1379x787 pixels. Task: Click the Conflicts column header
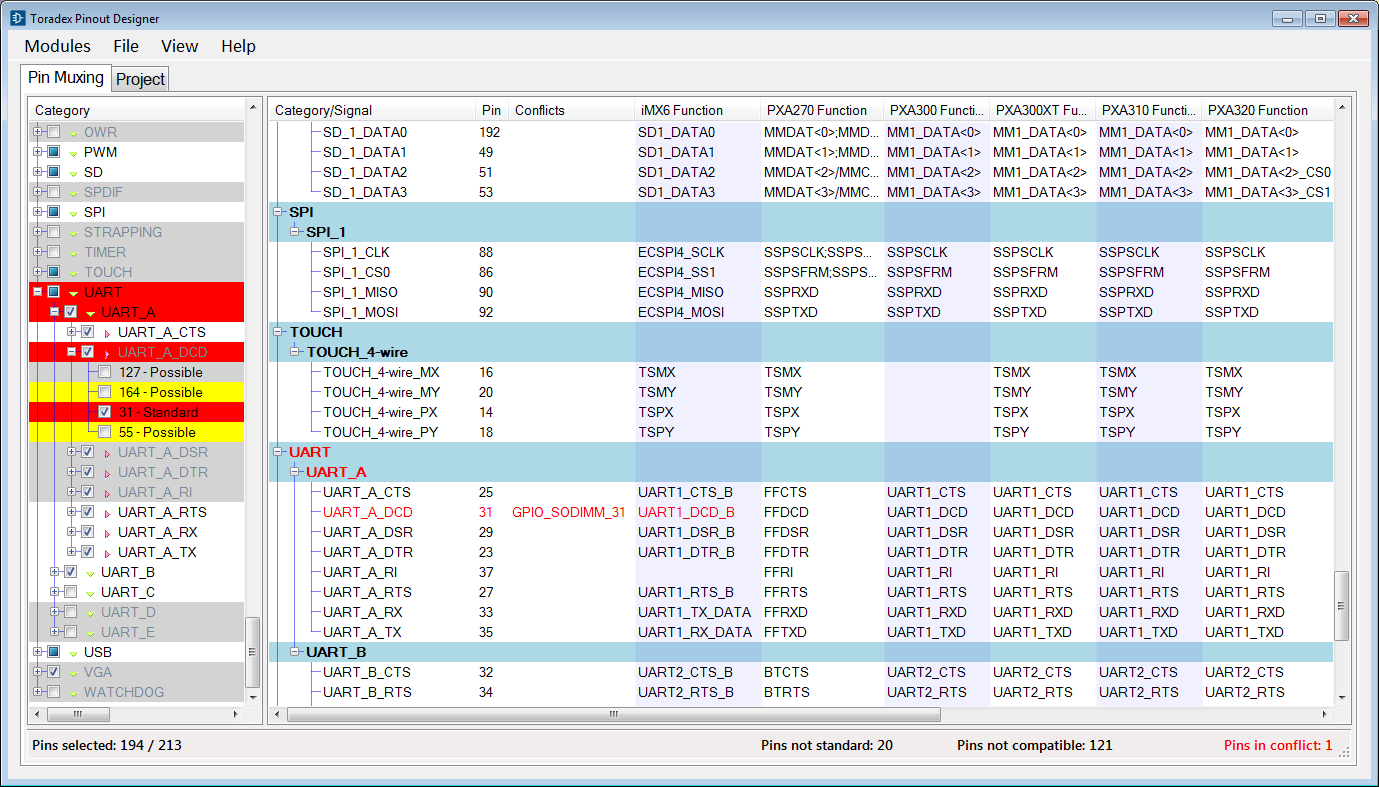[571, 110]
